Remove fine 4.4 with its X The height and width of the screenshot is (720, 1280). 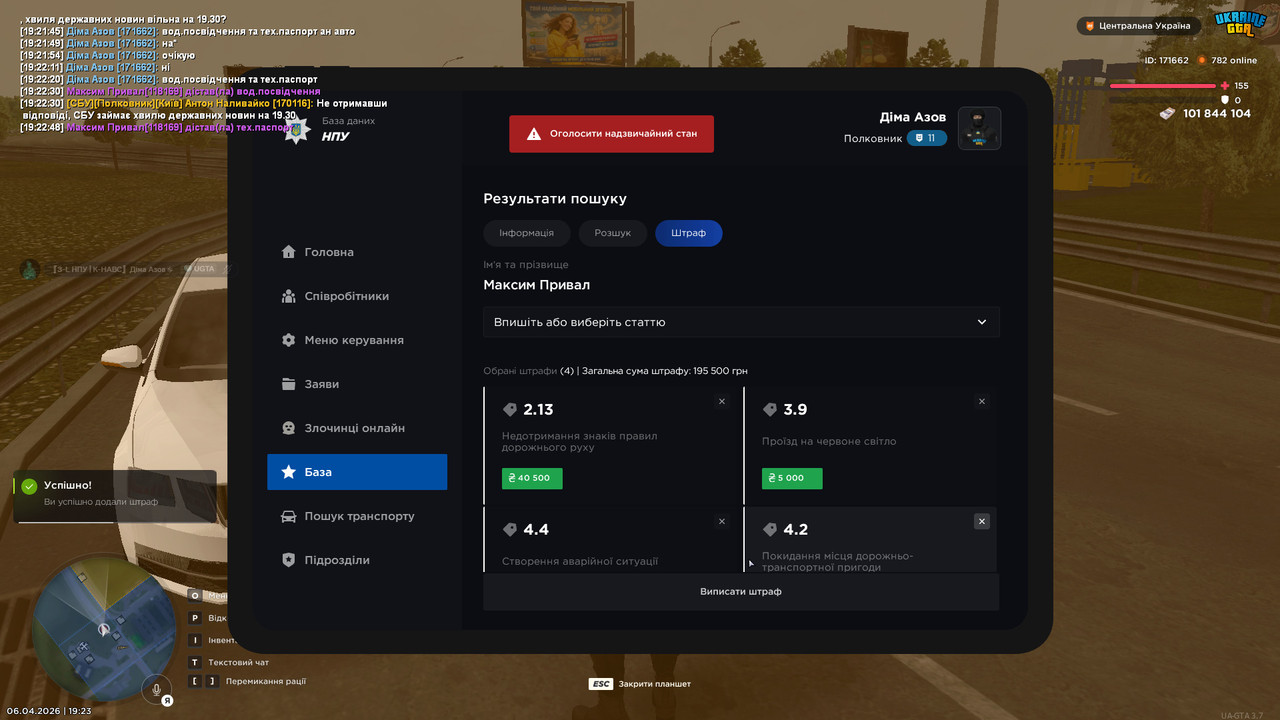coord(722,521)
